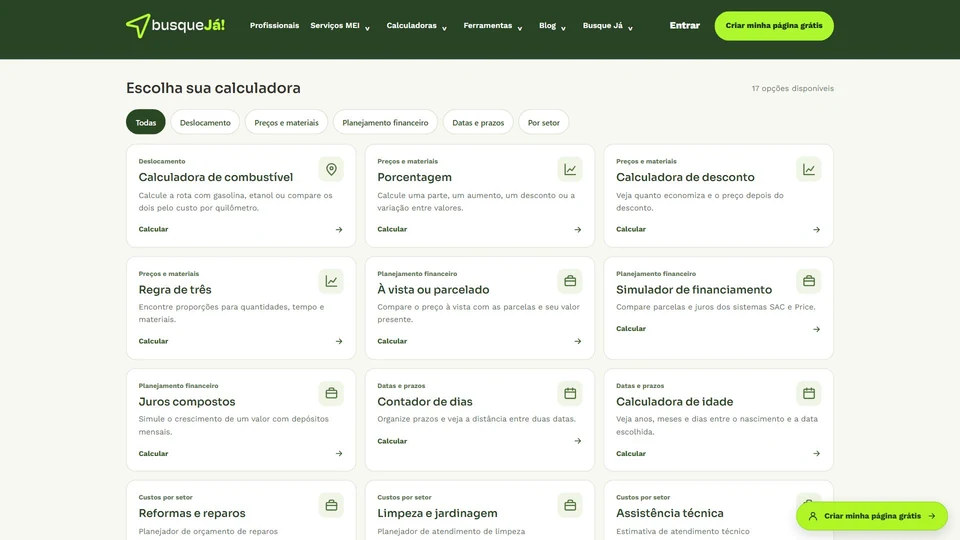
Task: Click the calendar icon on the Calculadora de idade card
Action: (x=809, y=393)
